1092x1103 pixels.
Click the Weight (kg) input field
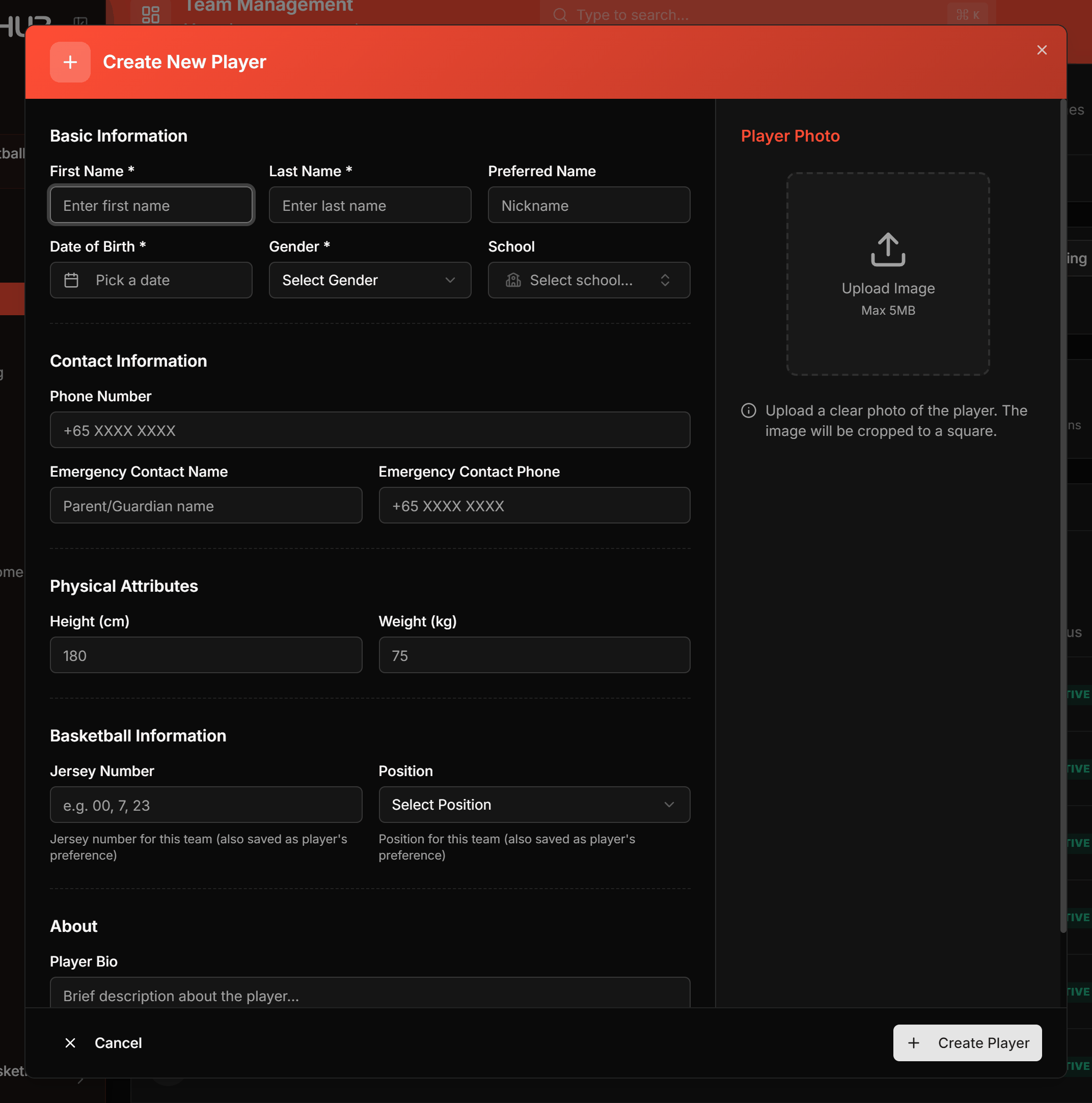534,655
